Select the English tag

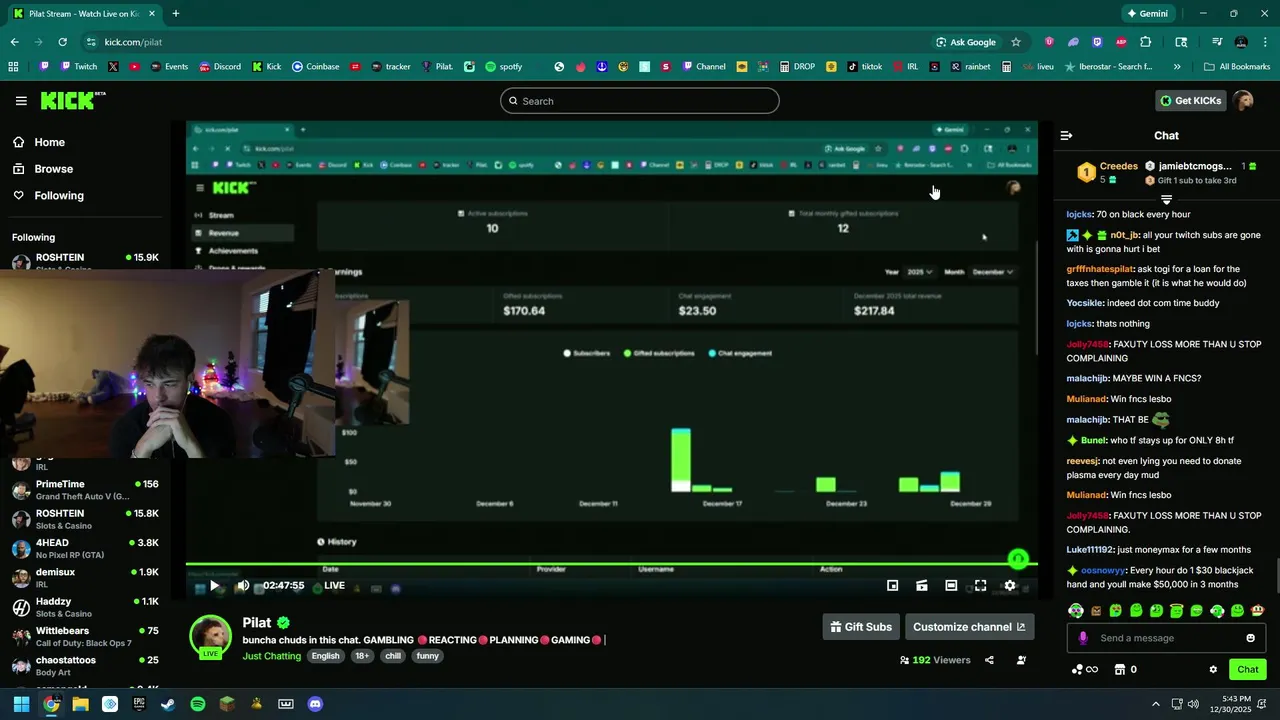pos(325,656)
